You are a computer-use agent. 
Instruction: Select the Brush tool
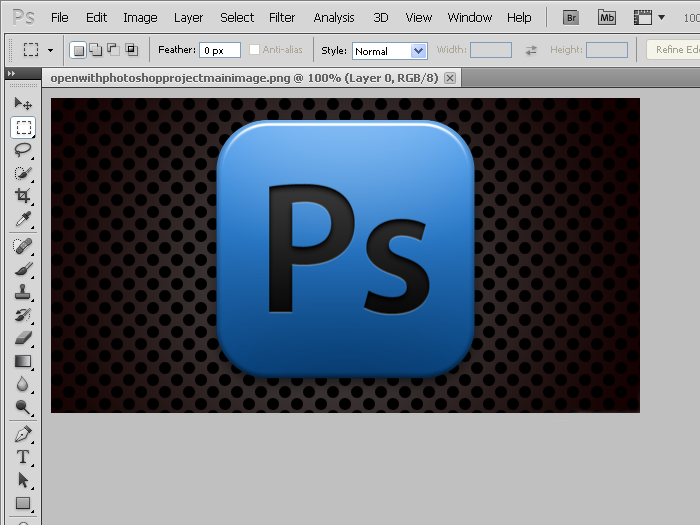[23, 269]
